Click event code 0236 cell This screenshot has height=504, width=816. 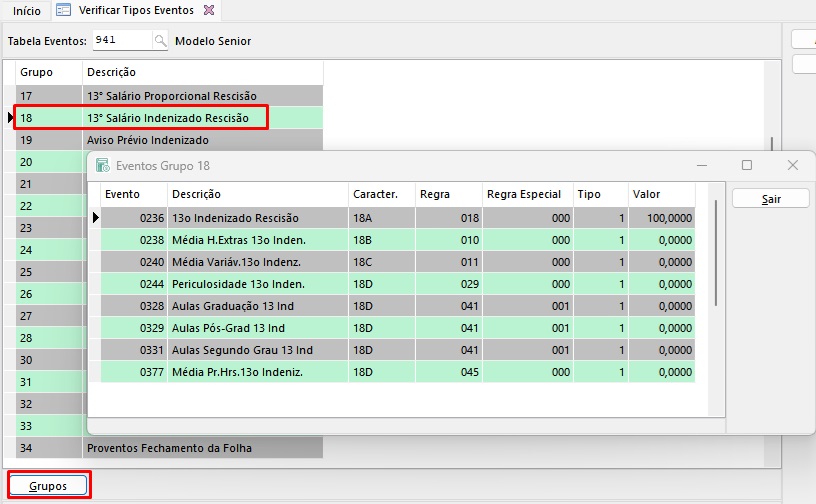click(134, 218)
